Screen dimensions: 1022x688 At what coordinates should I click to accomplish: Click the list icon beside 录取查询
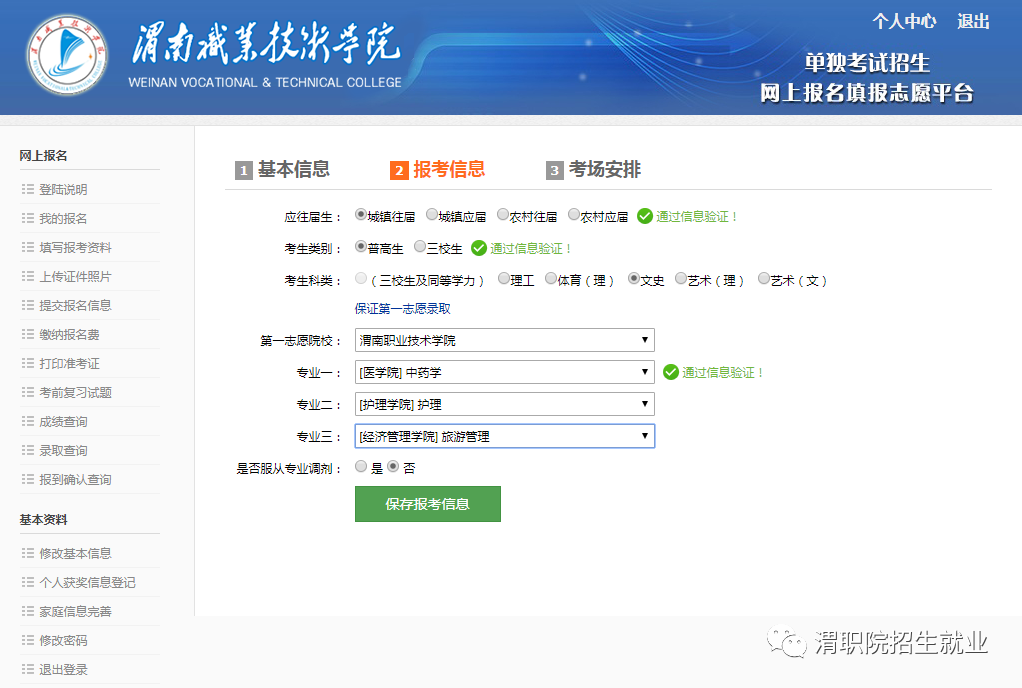(27, 450)
